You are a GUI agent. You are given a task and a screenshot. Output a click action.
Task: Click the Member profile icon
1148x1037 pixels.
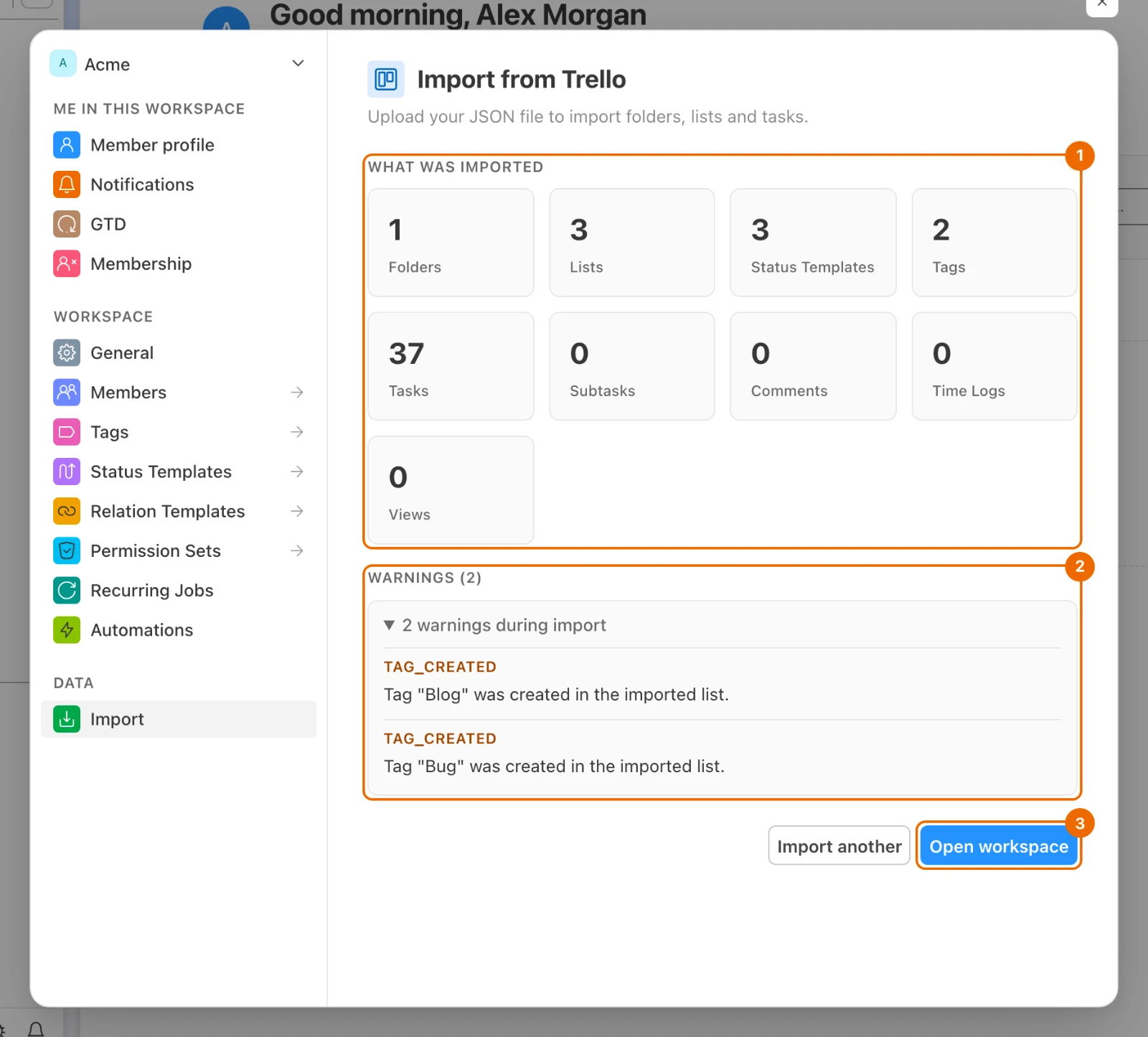click(67, 145)
